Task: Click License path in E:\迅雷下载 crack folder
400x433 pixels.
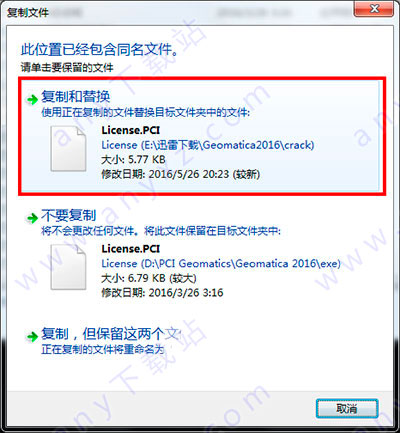Action: [208, 145]
